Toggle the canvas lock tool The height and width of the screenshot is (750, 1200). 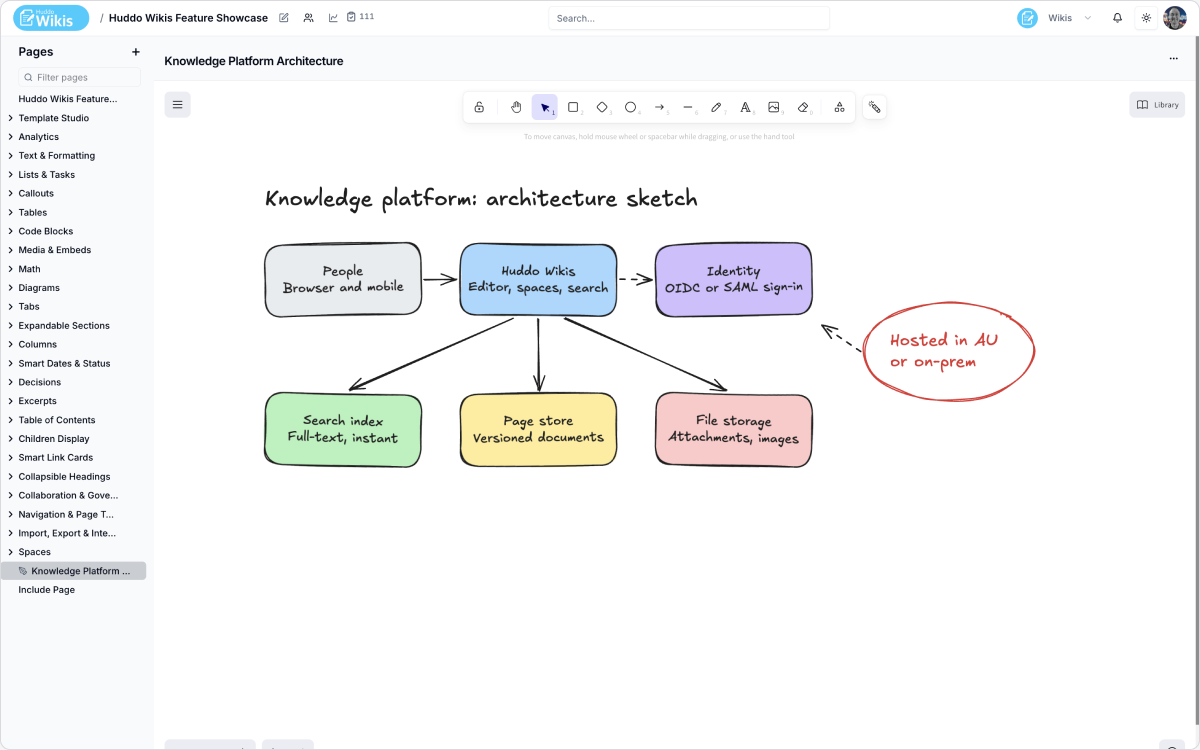479,107
